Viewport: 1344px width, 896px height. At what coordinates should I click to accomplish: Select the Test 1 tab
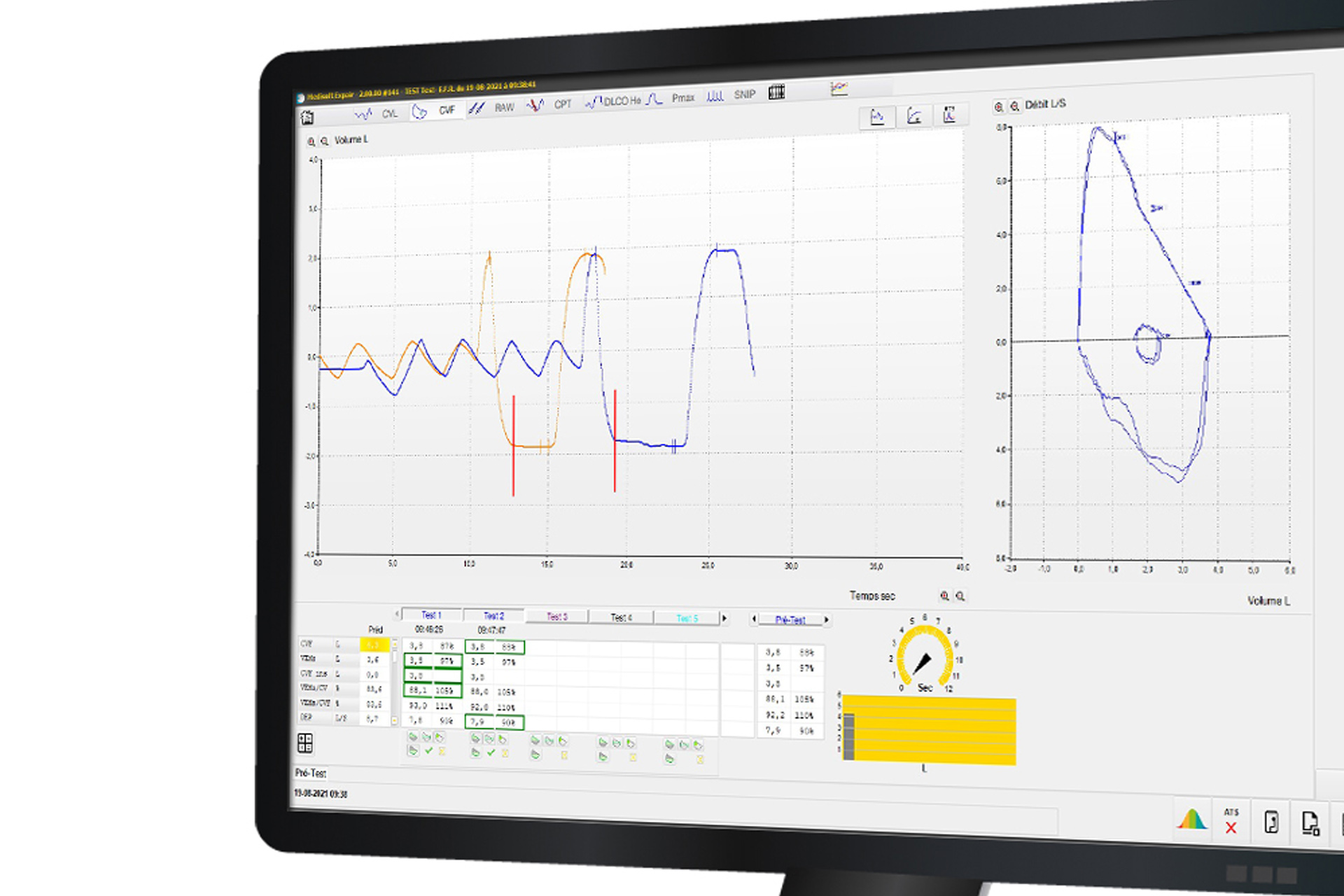click(431, 615)
